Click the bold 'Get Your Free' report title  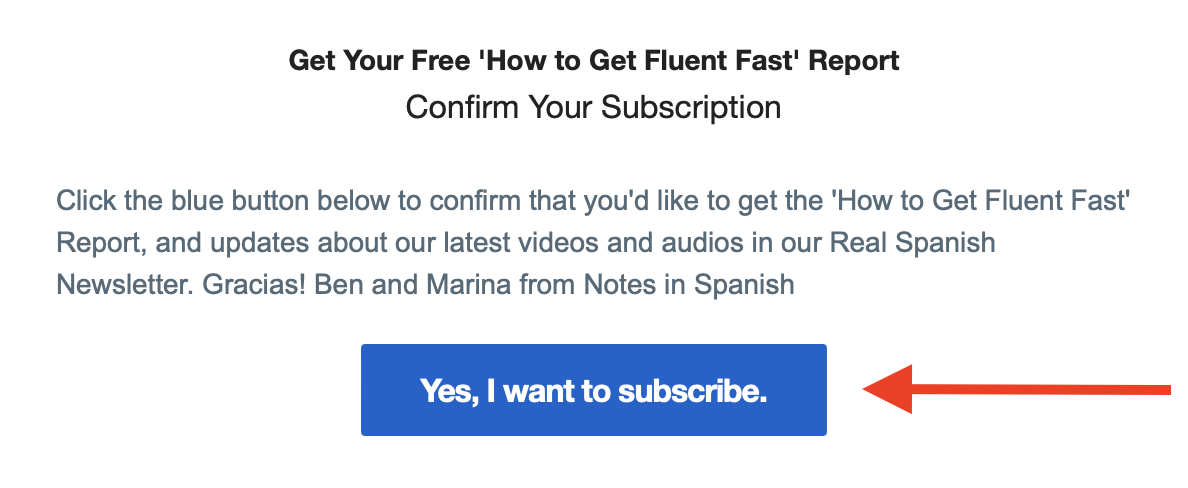(x=593, y=61)
